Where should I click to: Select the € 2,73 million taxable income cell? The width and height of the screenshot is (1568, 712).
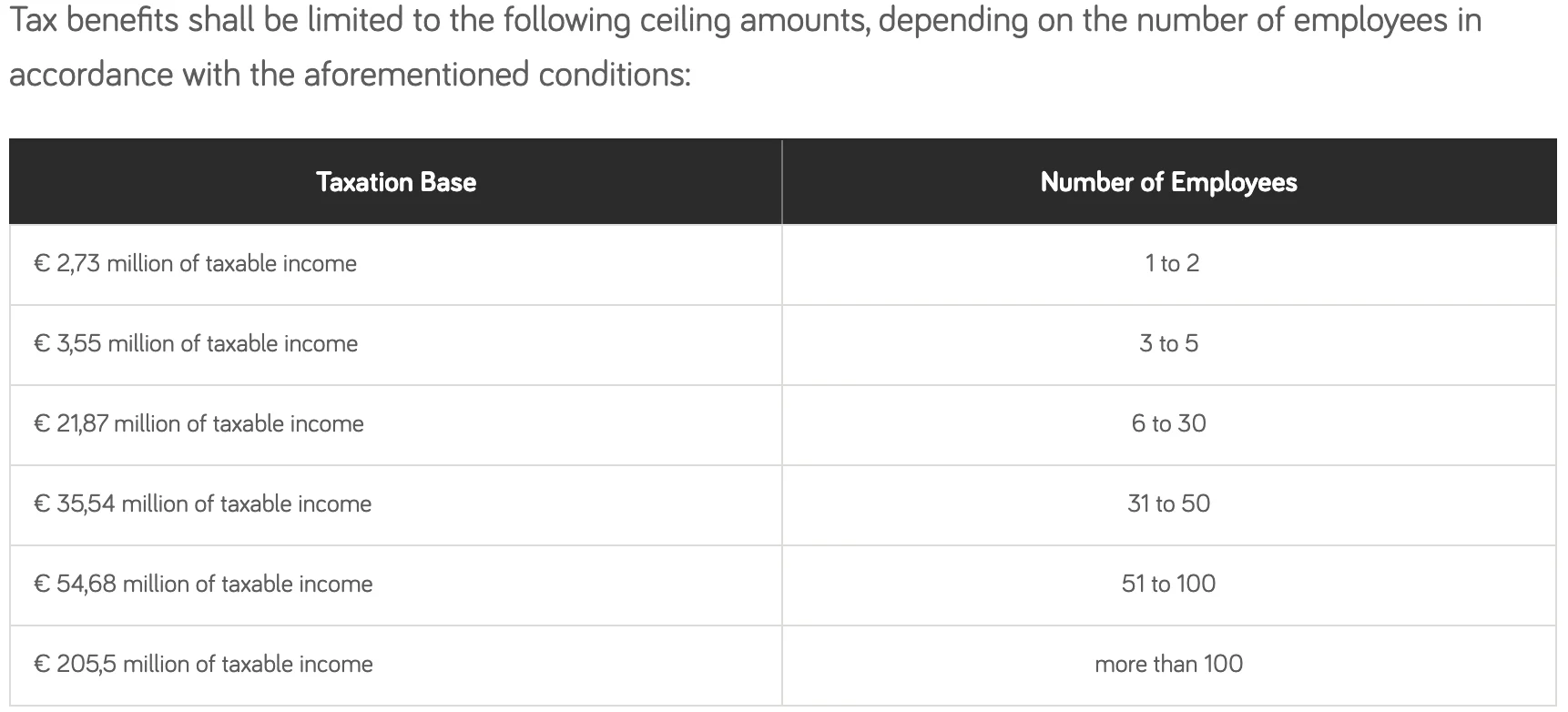pyautogui.click(x=395, y=264)
